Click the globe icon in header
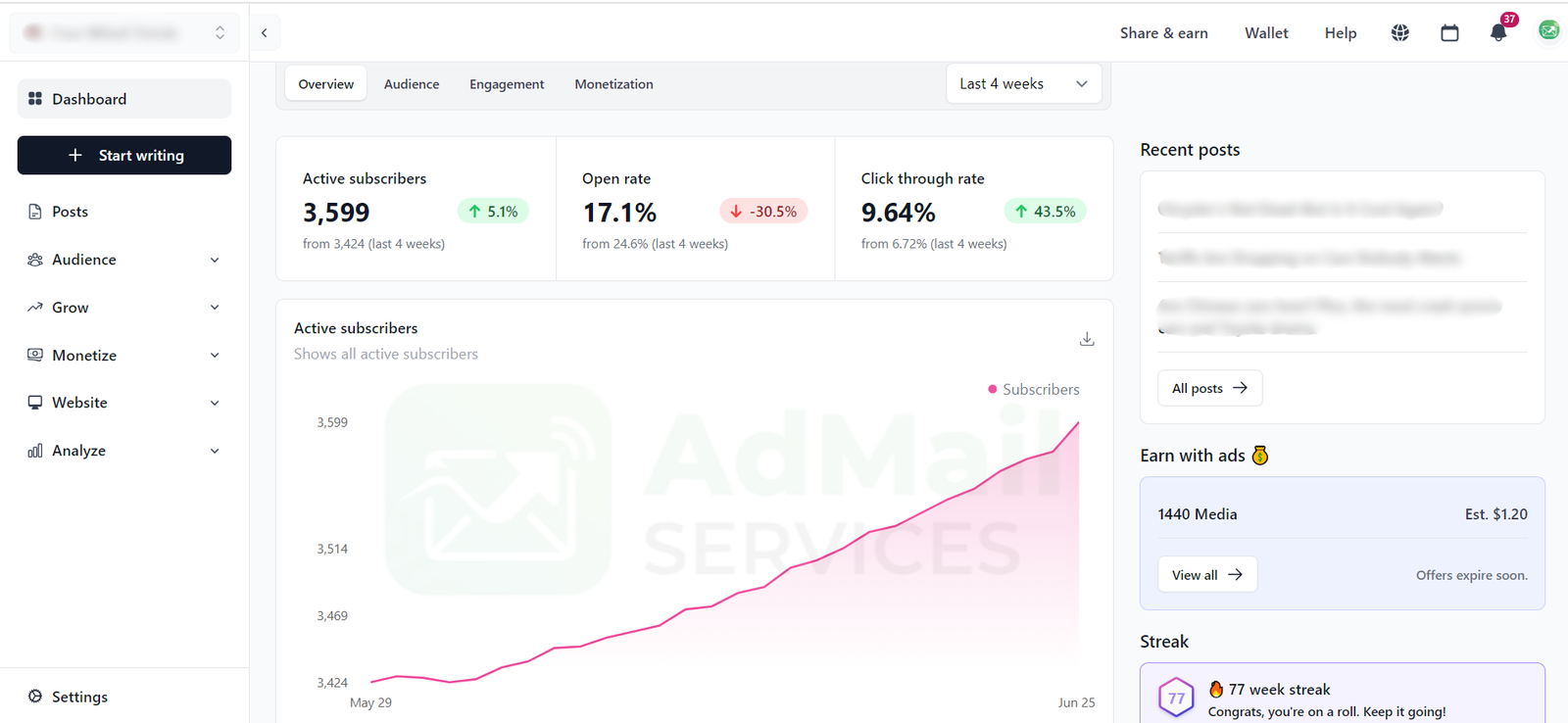This screenshot has width=1568, height=723. 1399,33
